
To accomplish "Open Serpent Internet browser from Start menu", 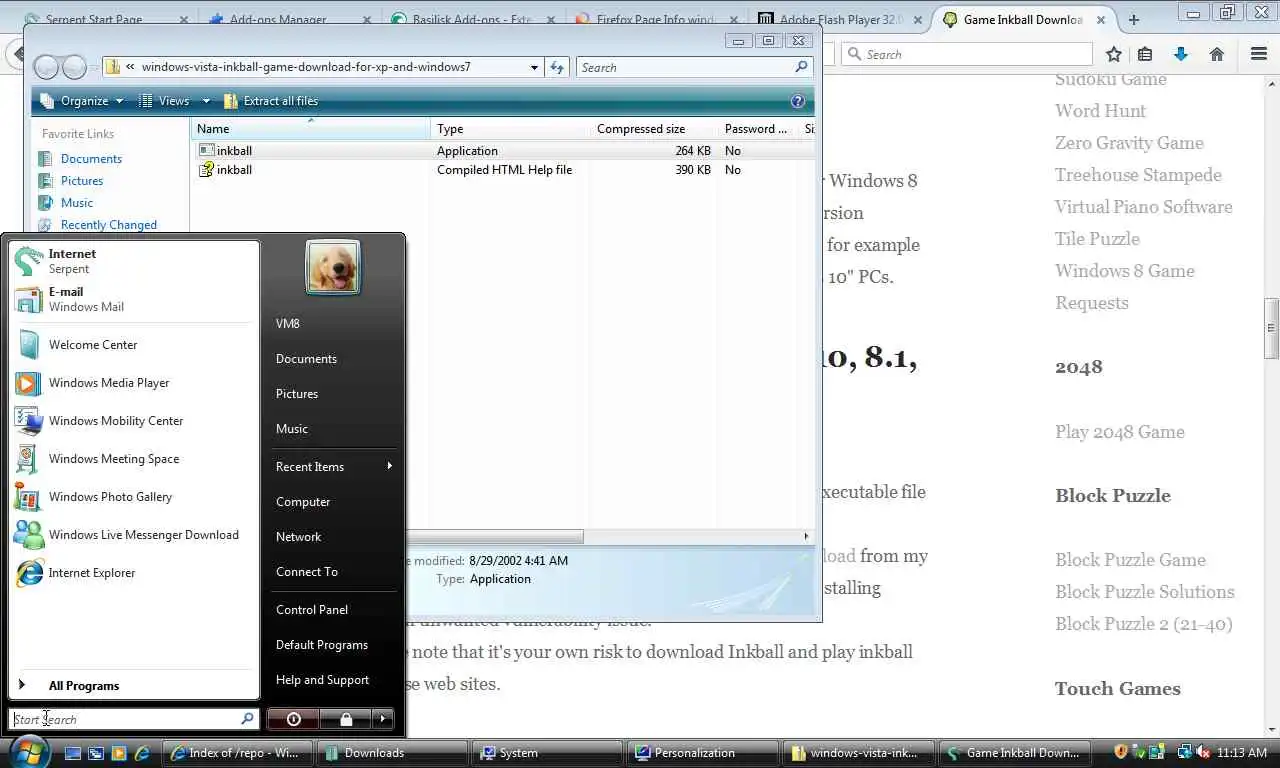I will pos(134,261).
